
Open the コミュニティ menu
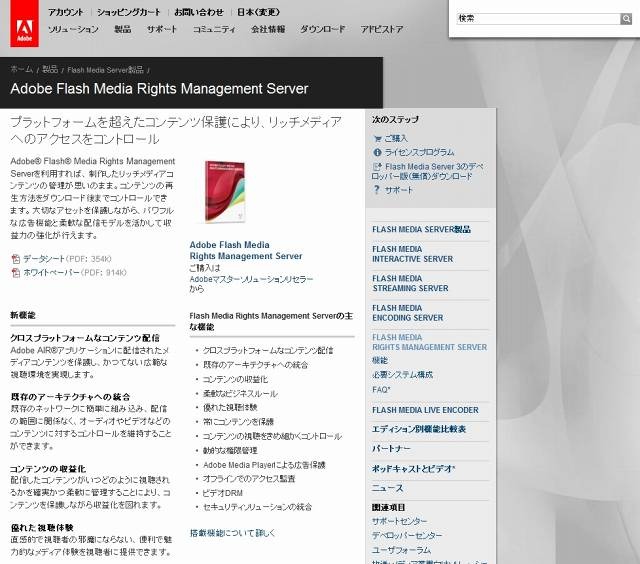point(214,29)
